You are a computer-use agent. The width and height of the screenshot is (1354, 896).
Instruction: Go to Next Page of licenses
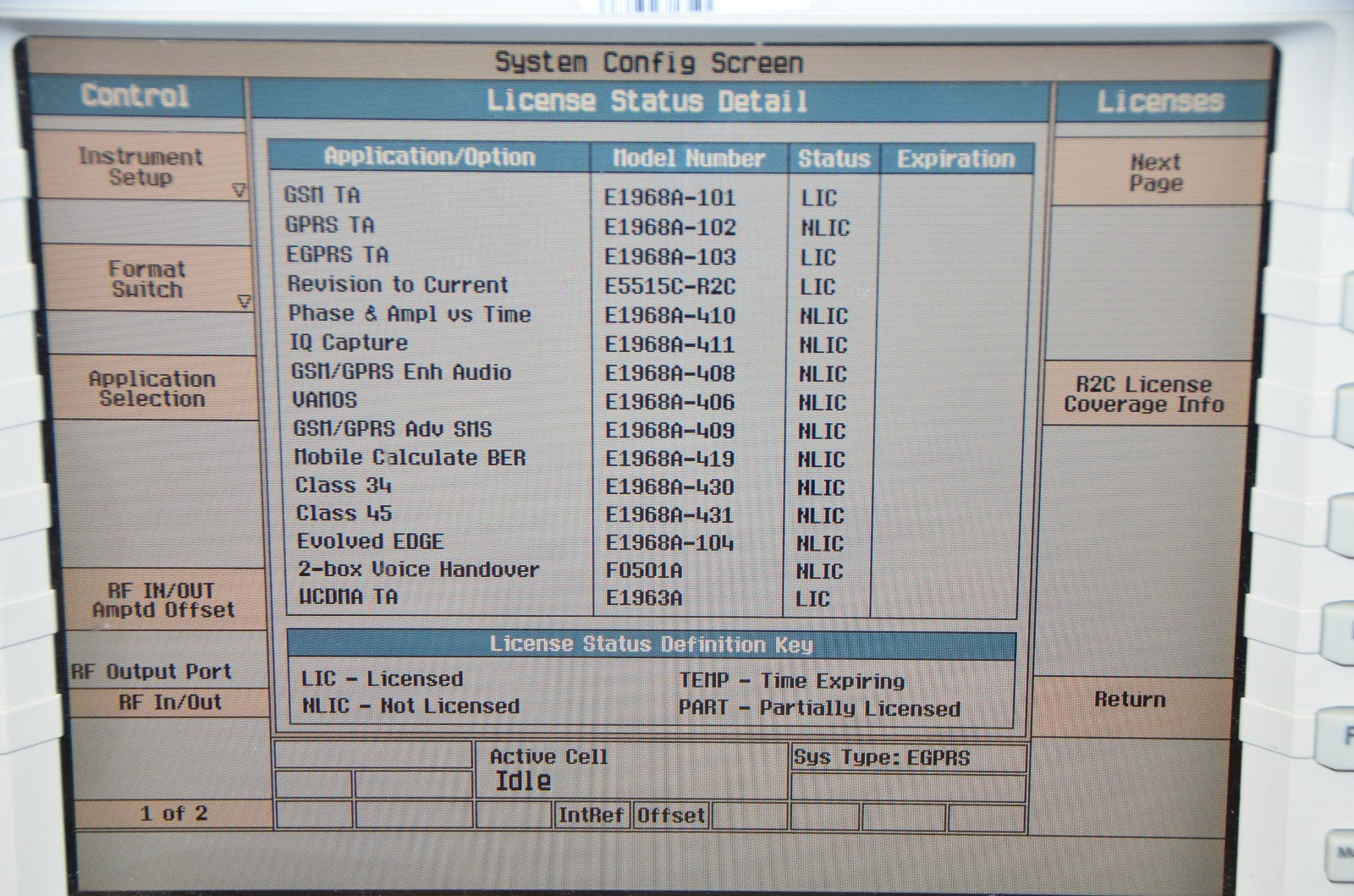point(1155,173)
